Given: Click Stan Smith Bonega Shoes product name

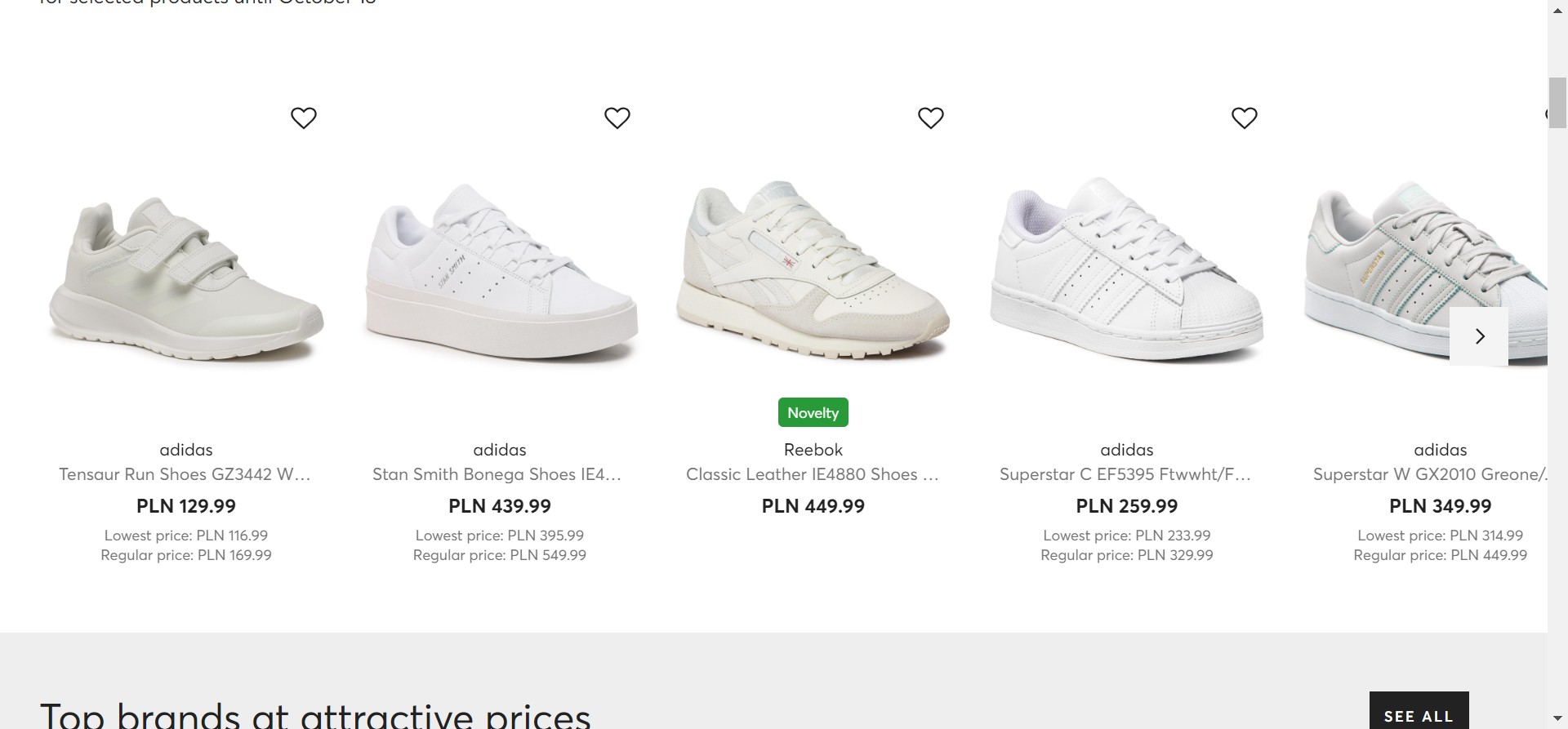Looking at the screenshot, I should click(x=497, y=474).
